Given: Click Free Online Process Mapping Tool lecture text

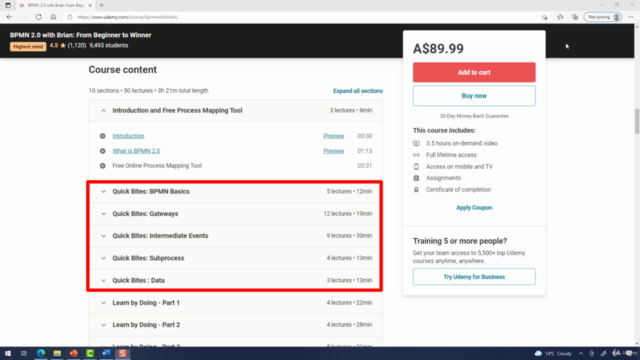Looking at the screenshot, I should point(157,166).
